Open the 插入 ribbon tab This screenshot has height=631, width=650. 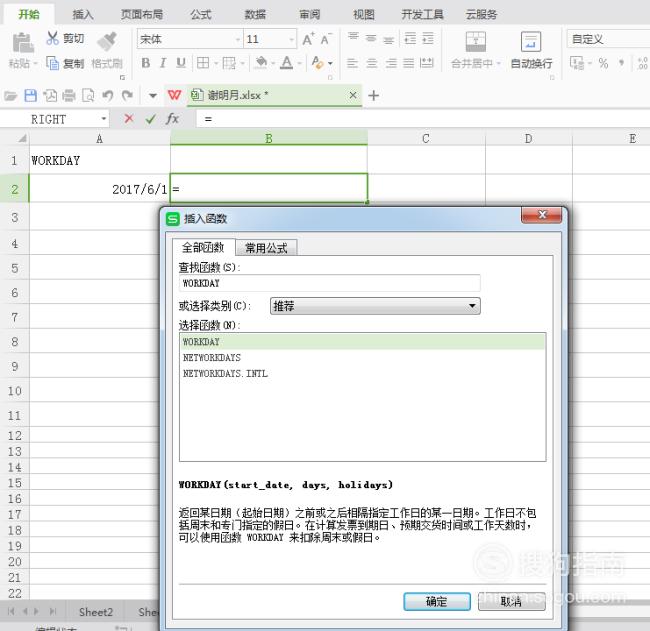pyautogui.click(x=82, y=15)
